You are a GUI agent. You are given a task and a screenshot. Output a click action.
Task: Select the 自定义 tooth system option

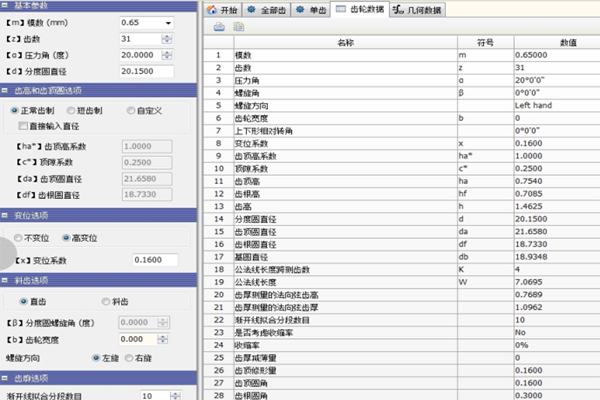[x=133, y=109]
